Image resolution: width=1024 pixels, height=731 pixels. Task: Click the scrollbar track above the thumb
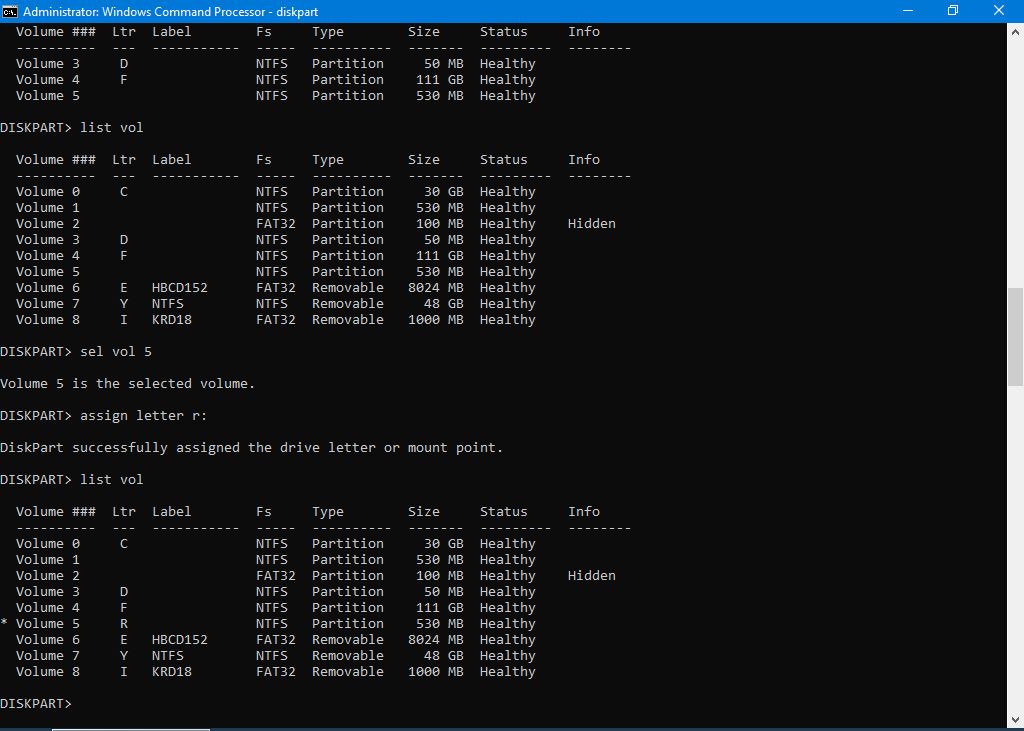(x=1015, y=150)
